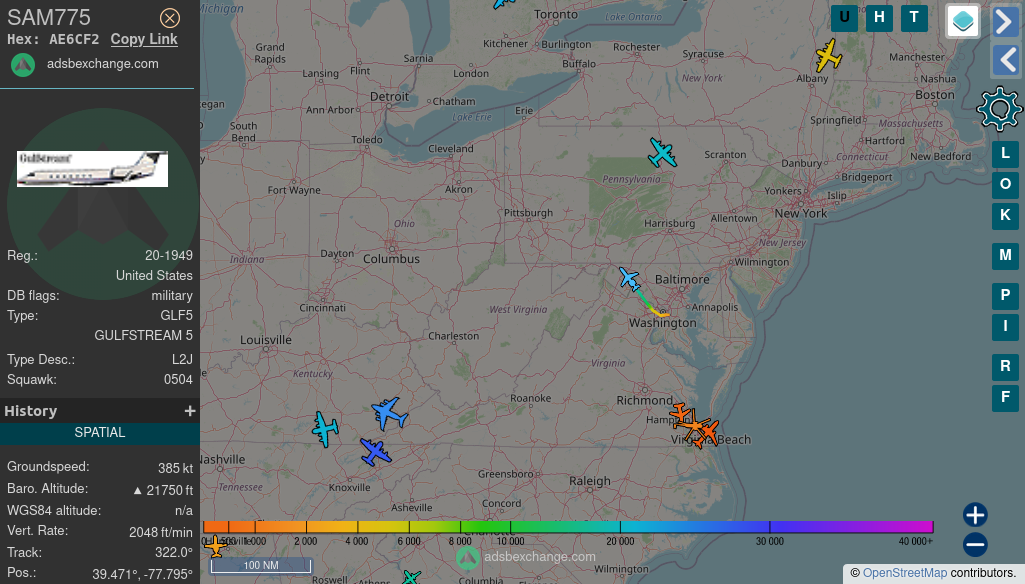The height and width of the screenshot is (584, 1025).
Task: Toggle the K map button
Action: (x=1005, y=215)
